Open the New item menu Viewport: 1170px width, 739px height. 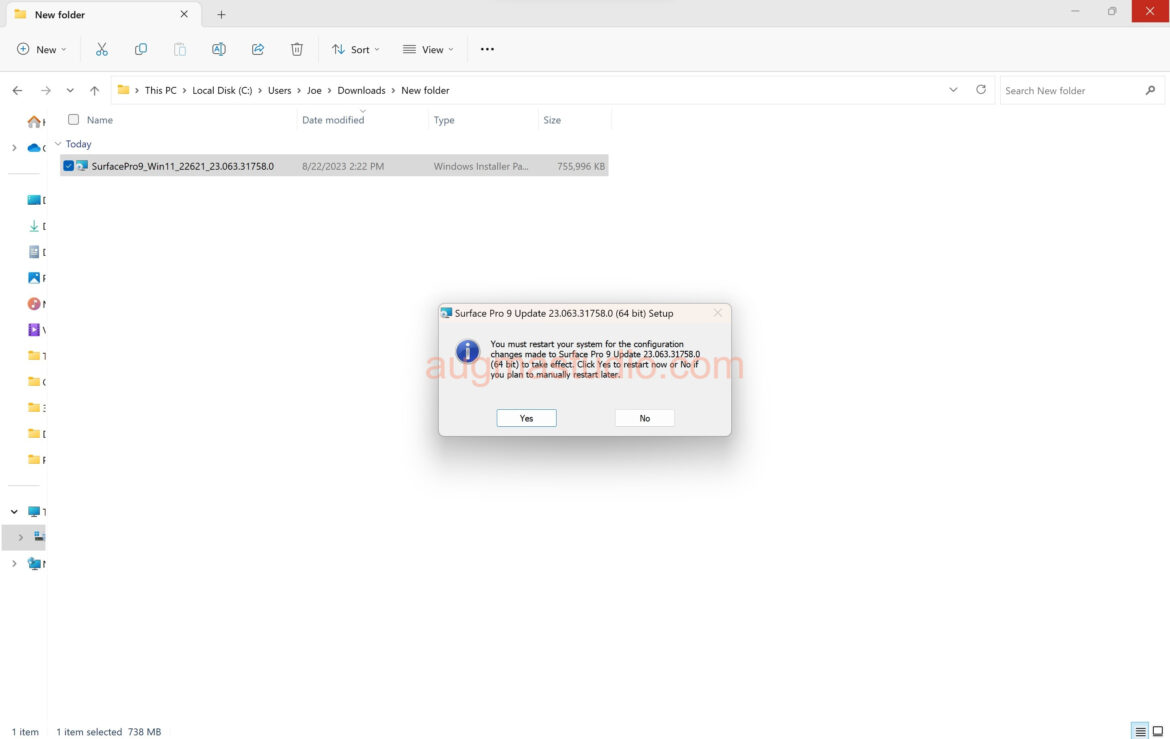click(x=42, y=49)
